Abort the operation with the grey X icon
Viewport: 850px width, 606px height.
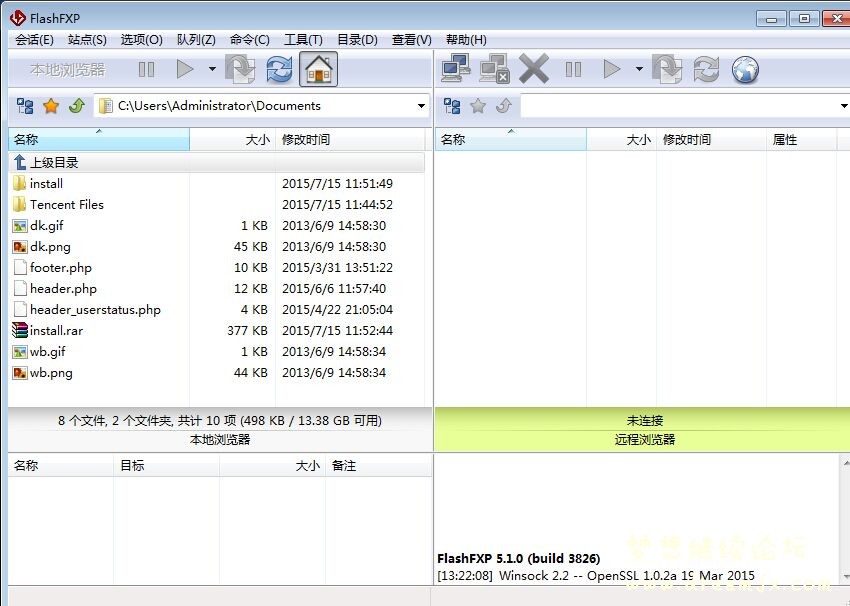tap(534, 69)
